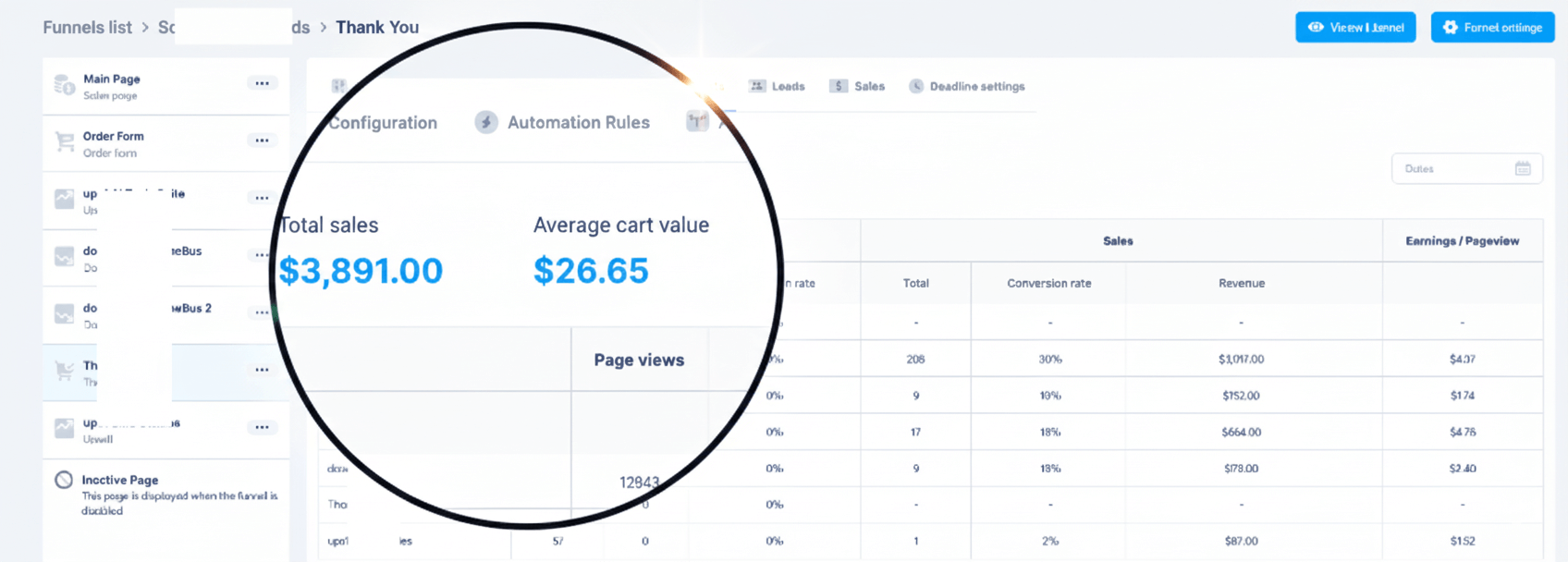
Task: Click into the Dates input field
Action: point(1466,168)
